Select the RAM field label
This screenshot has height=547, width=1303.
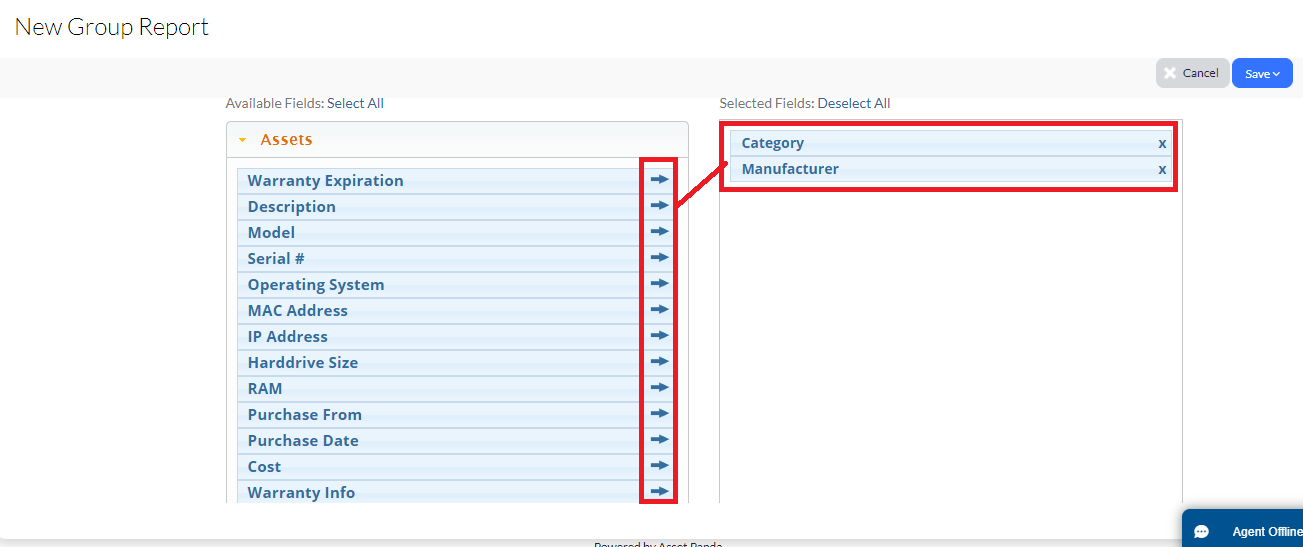[265, 389]
